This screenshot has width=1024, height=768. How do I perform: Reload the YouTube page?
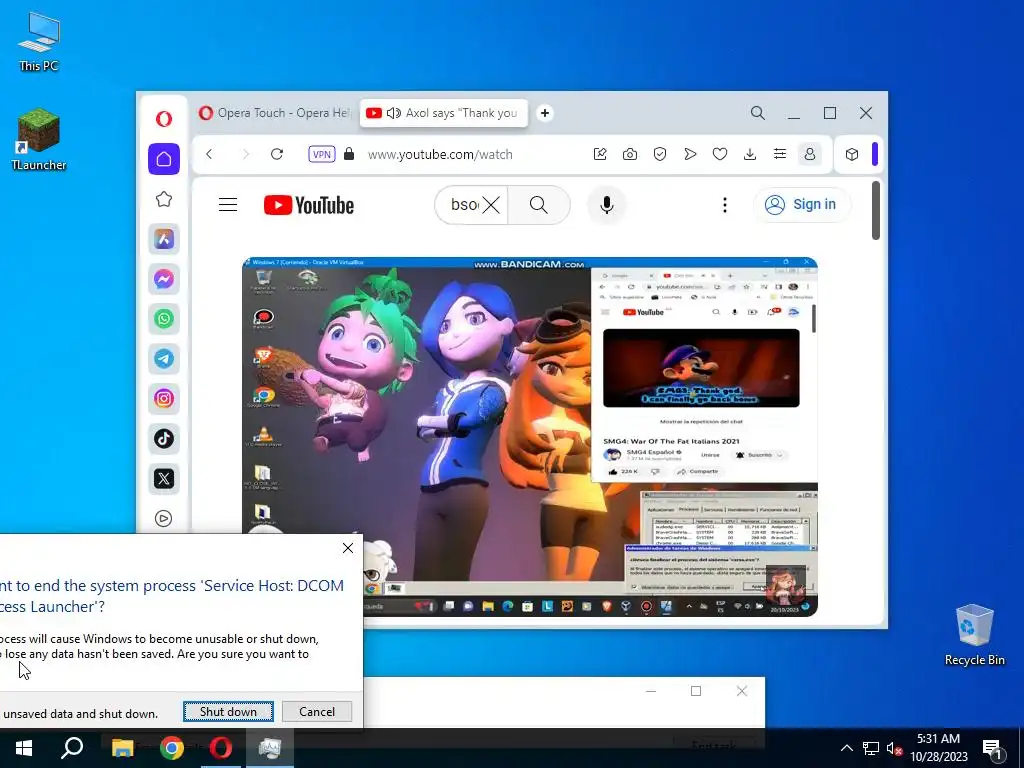click(x=277, y=154)
